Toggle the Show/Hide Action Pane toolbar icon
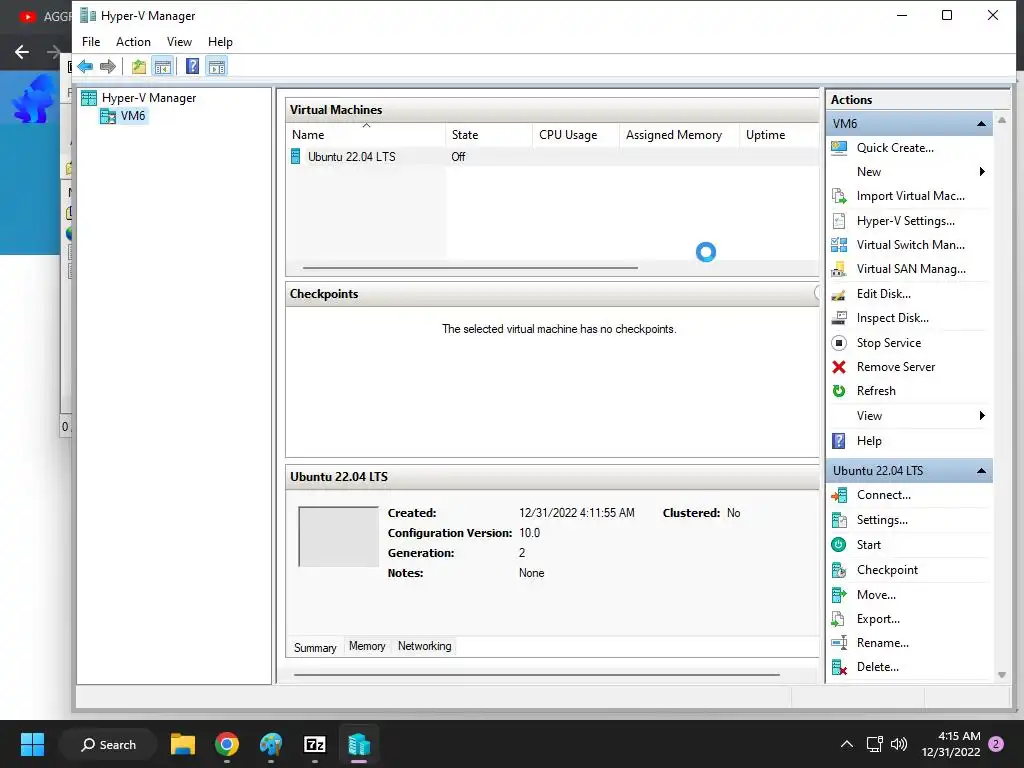The width and height of the screenshot is (1024, 768). click(217, 66)
